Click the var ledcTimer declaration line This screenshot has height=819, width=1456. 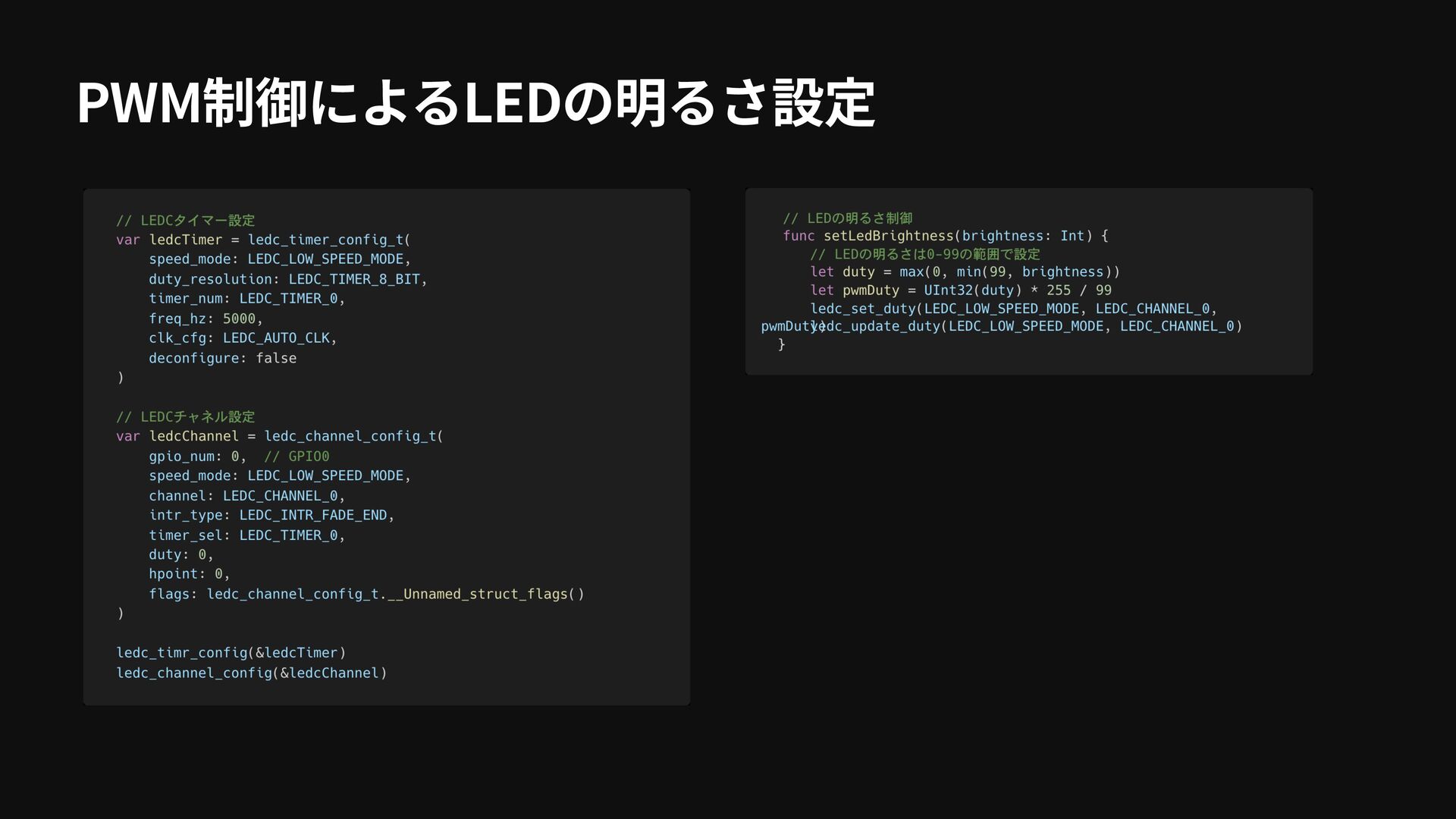click(262, 240)
